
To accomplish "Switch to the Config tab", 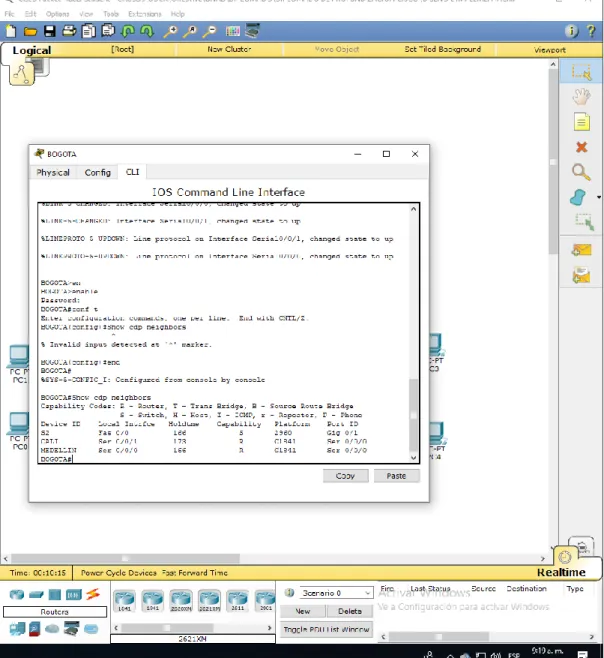I will coord(98,172).
